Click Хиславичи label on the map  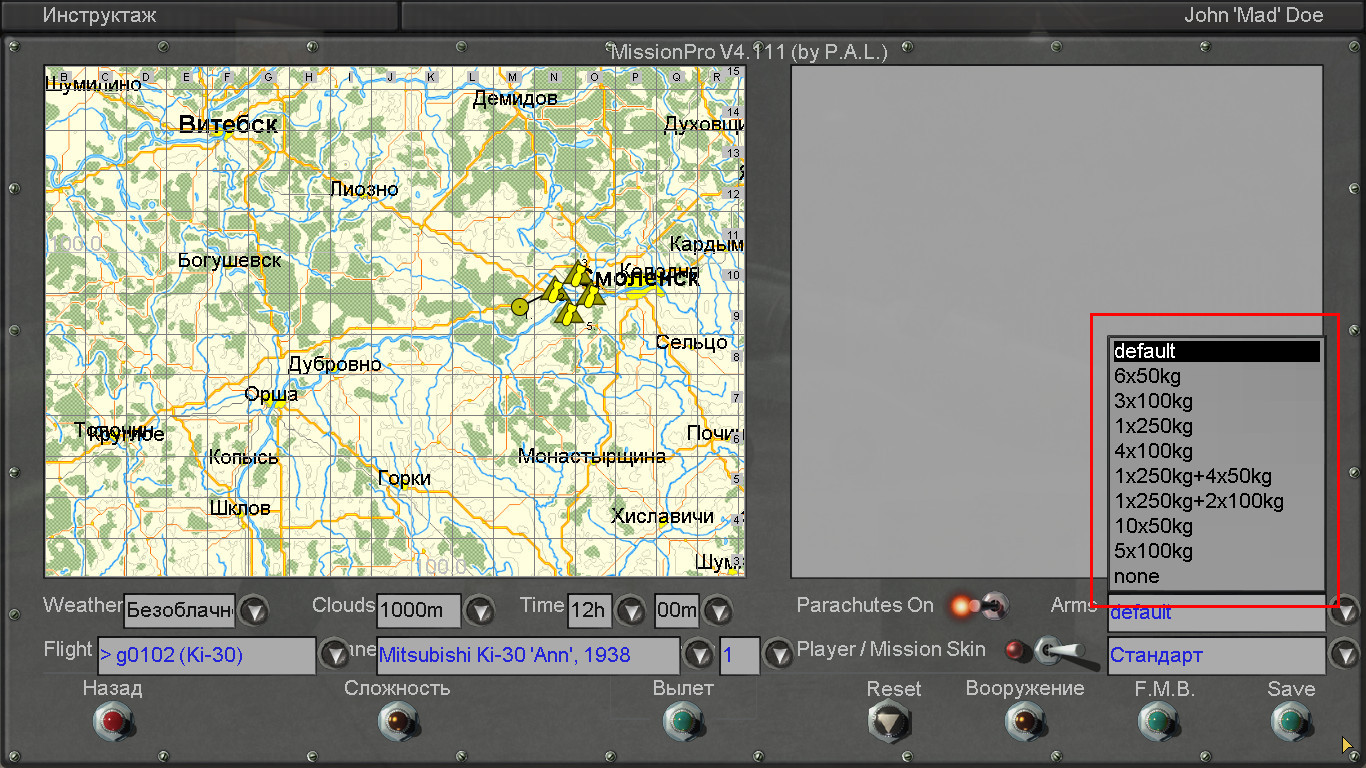coord(663,516)
